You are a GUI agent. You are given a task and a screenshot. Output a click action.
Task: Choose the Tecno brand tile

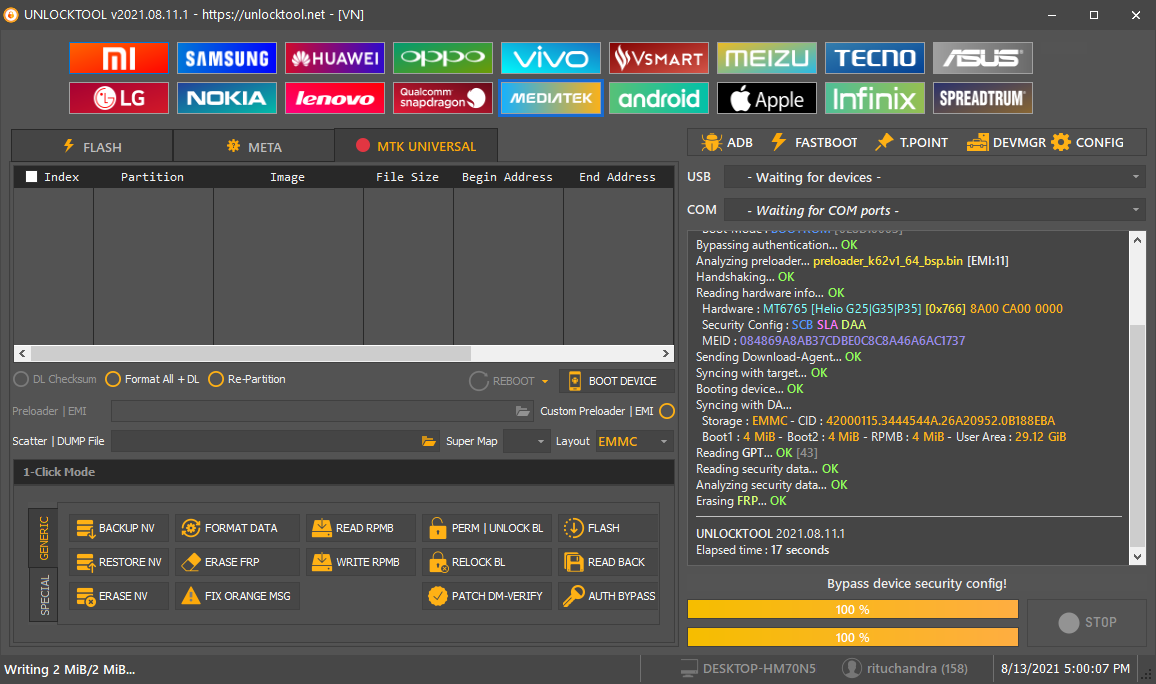tap(874, 58)
